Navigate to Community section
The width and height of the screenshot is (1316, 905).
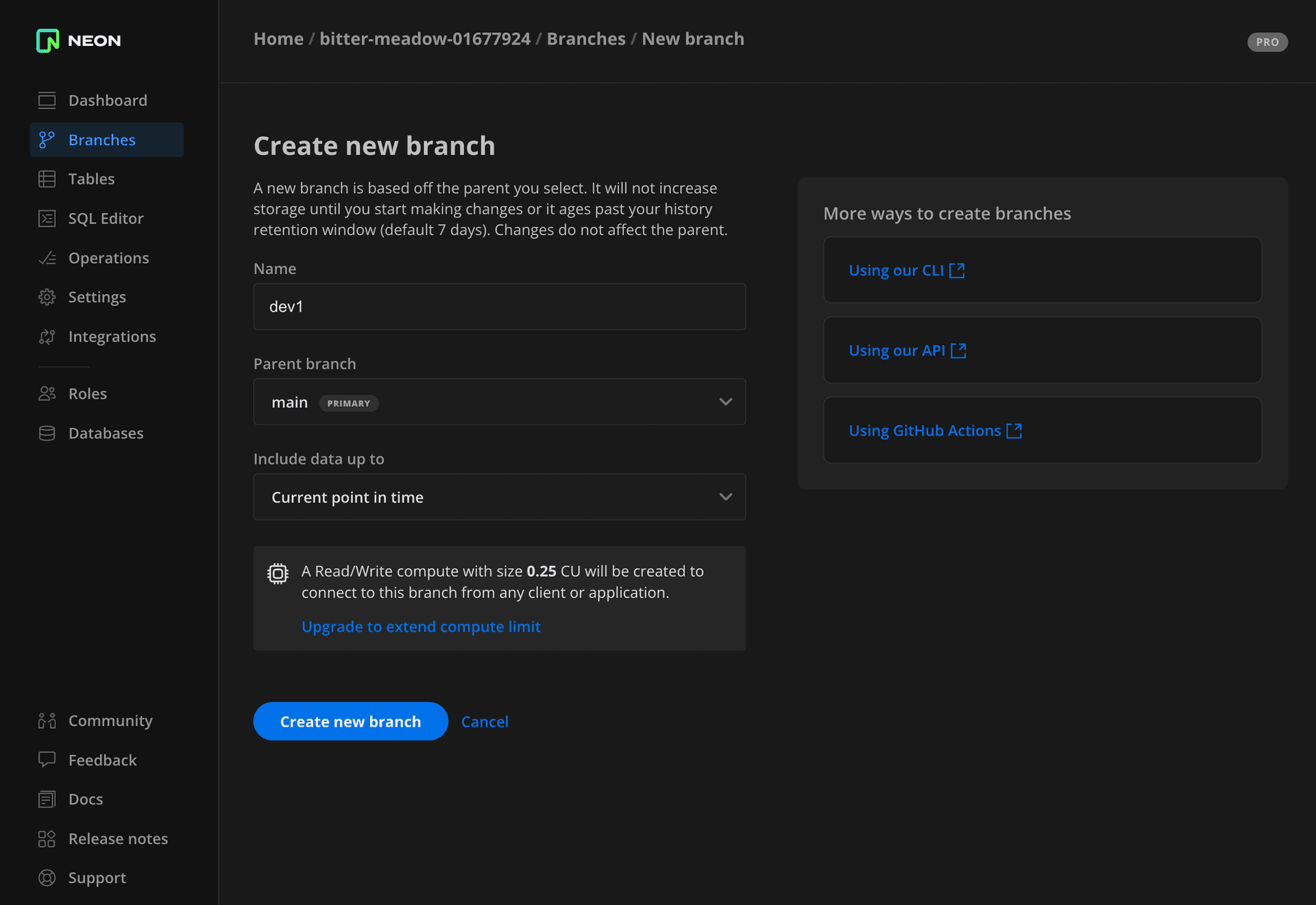tap(110, 720)
